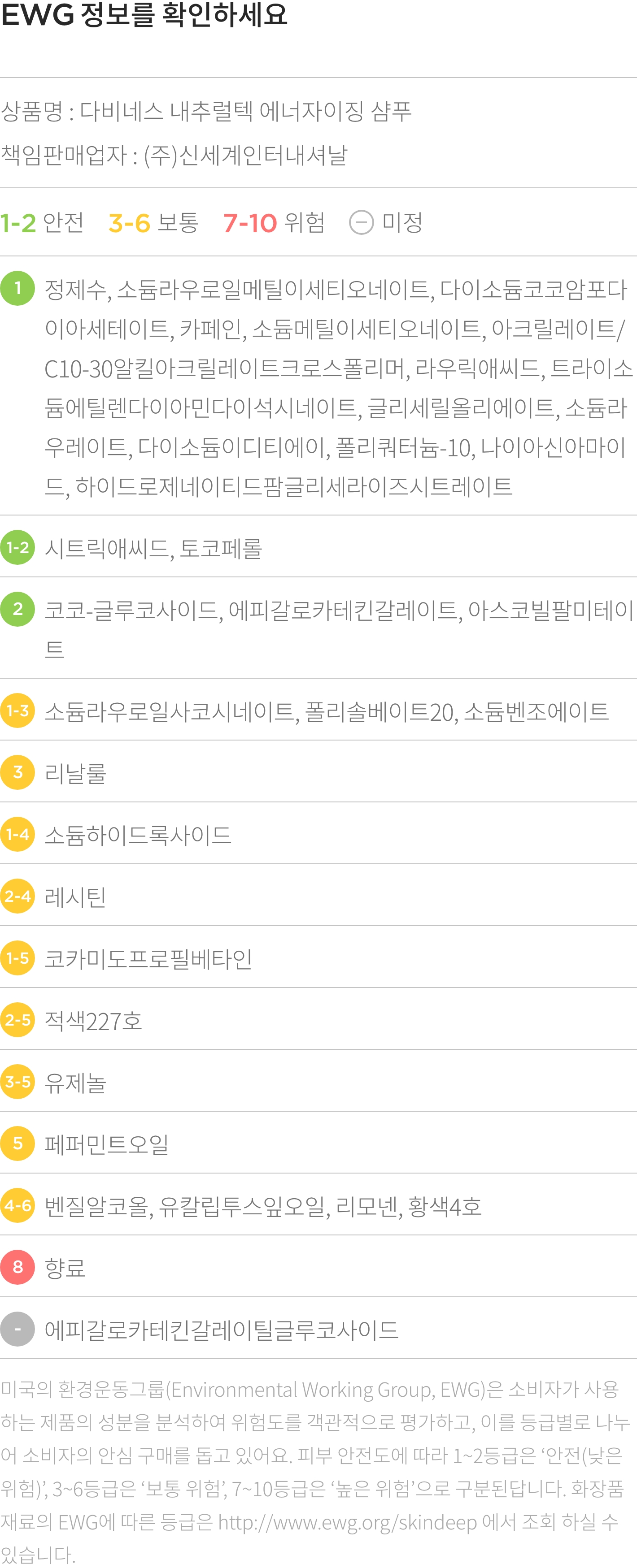Click the 유제놀 ingredient row
This screenshot has width=637, height=1568.
[318, 1082]
